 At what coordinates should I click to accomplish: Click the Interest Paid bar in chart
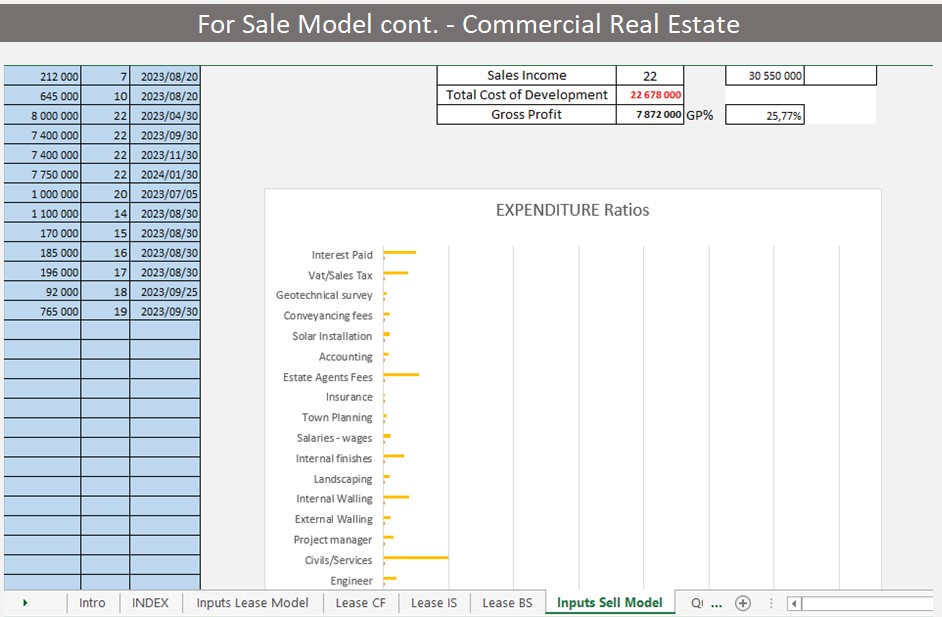[x=400, y=252]
